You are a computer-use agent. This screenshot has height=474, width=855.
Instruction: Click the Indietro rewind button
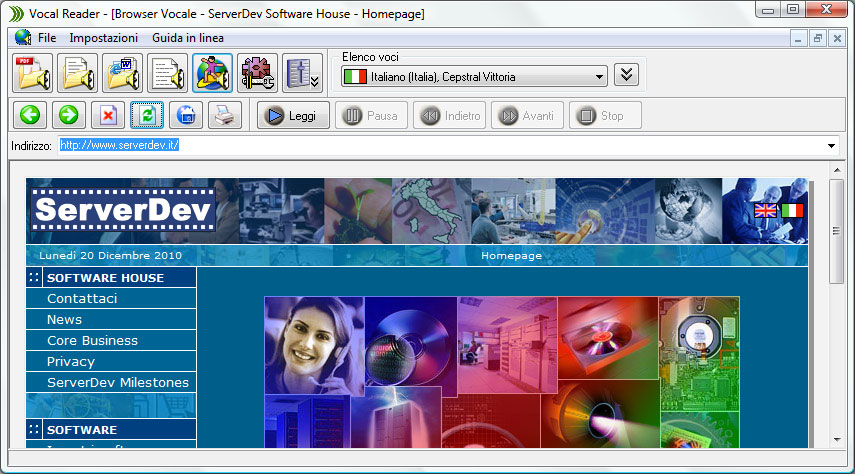coord(449,116)
